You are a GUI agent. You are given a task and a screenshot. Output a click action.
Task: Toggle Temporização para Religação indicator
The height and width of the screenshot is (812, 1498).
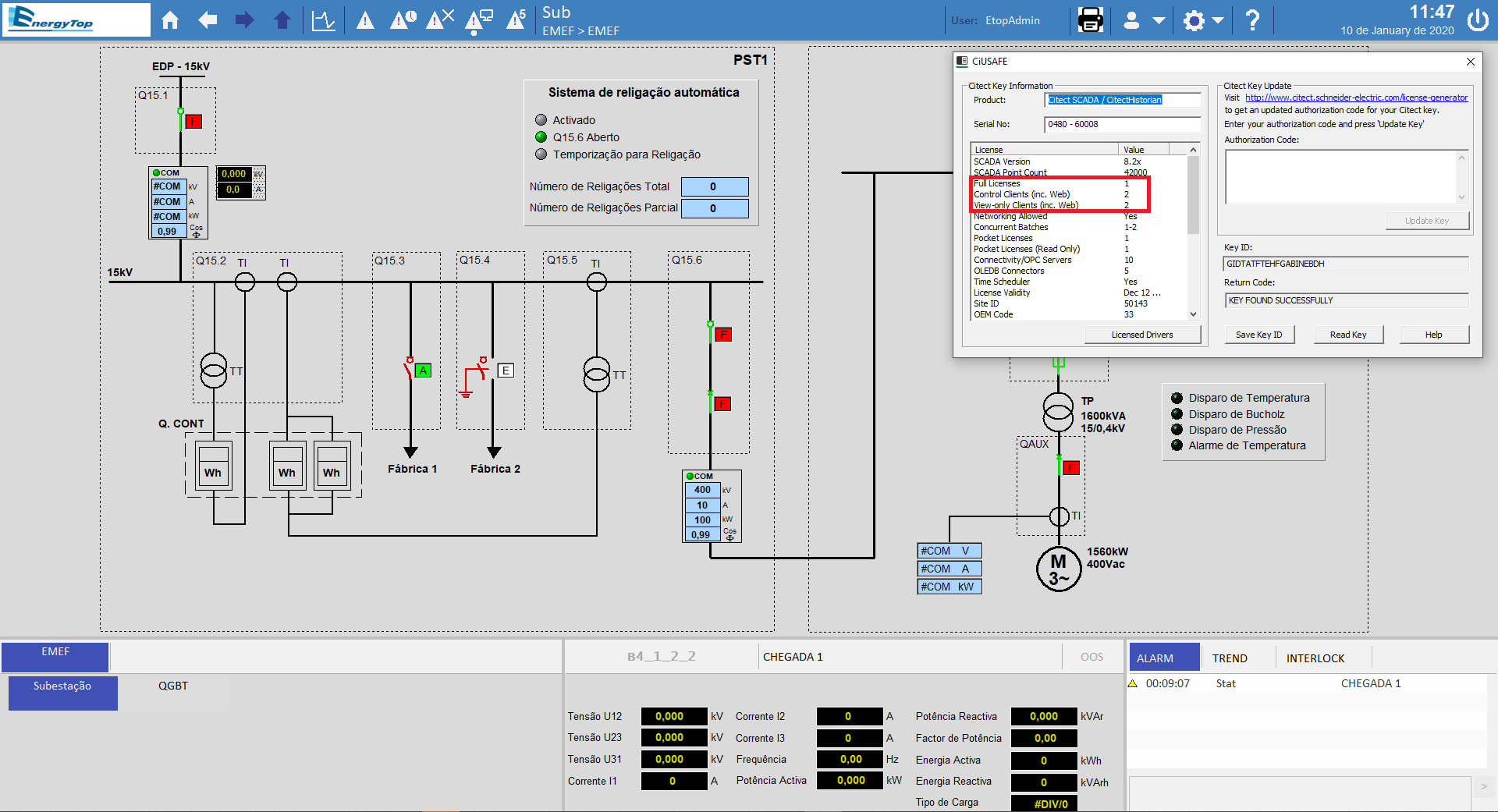[541, 154]
